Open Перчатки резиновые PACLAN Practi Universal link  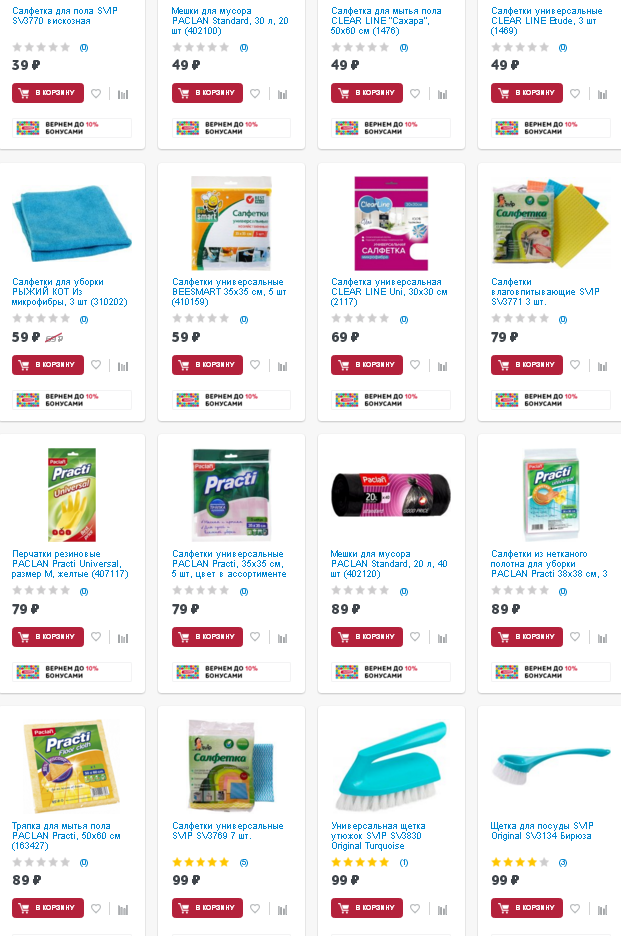(x=70, y=564)
